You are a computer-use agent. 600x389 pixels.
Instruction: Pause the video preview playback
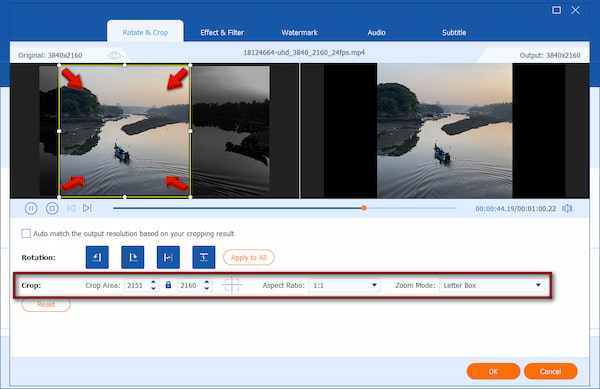coord(31,208)
